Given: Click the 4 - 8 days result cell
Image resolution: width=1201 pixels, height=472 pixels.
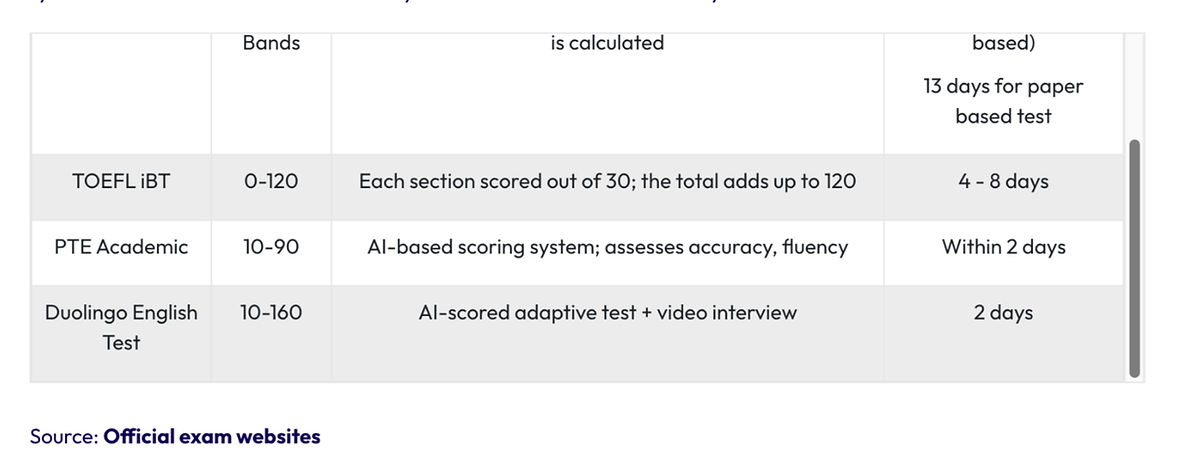Looking at the screenshot, I should point(1004,182).
